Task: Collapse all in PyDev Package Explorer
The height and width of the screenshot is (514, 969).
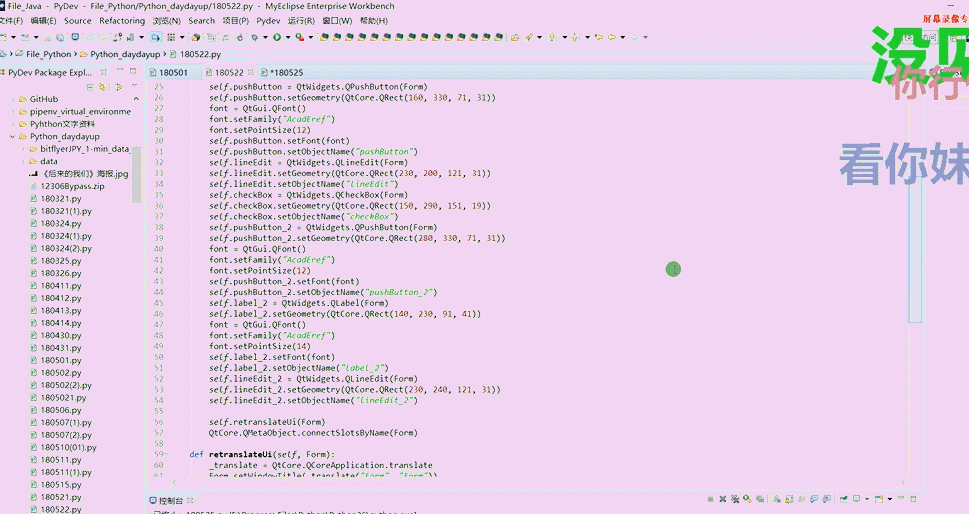Action: 90,87
